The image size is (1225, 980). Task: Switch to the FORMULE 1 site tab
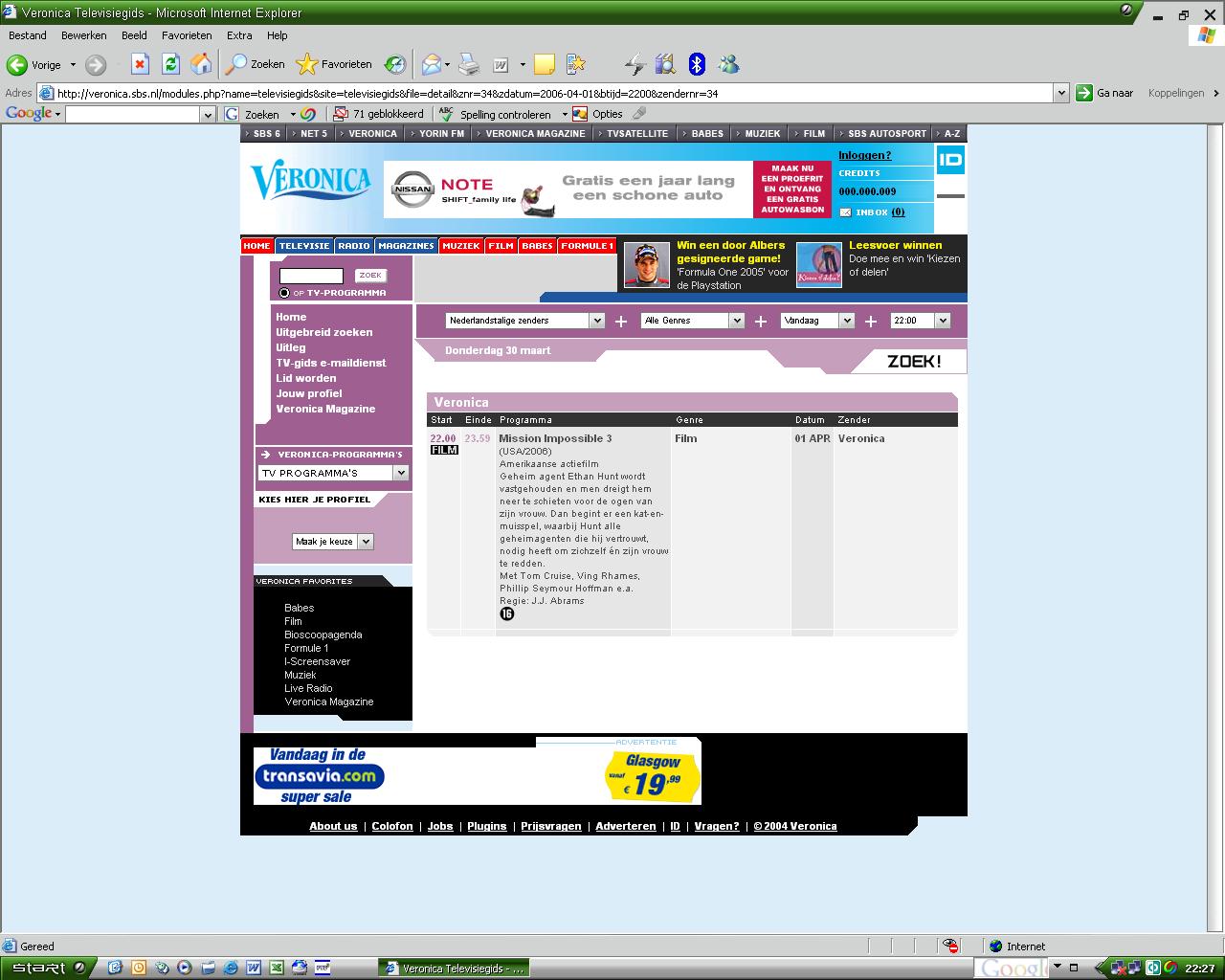point(587,246)
